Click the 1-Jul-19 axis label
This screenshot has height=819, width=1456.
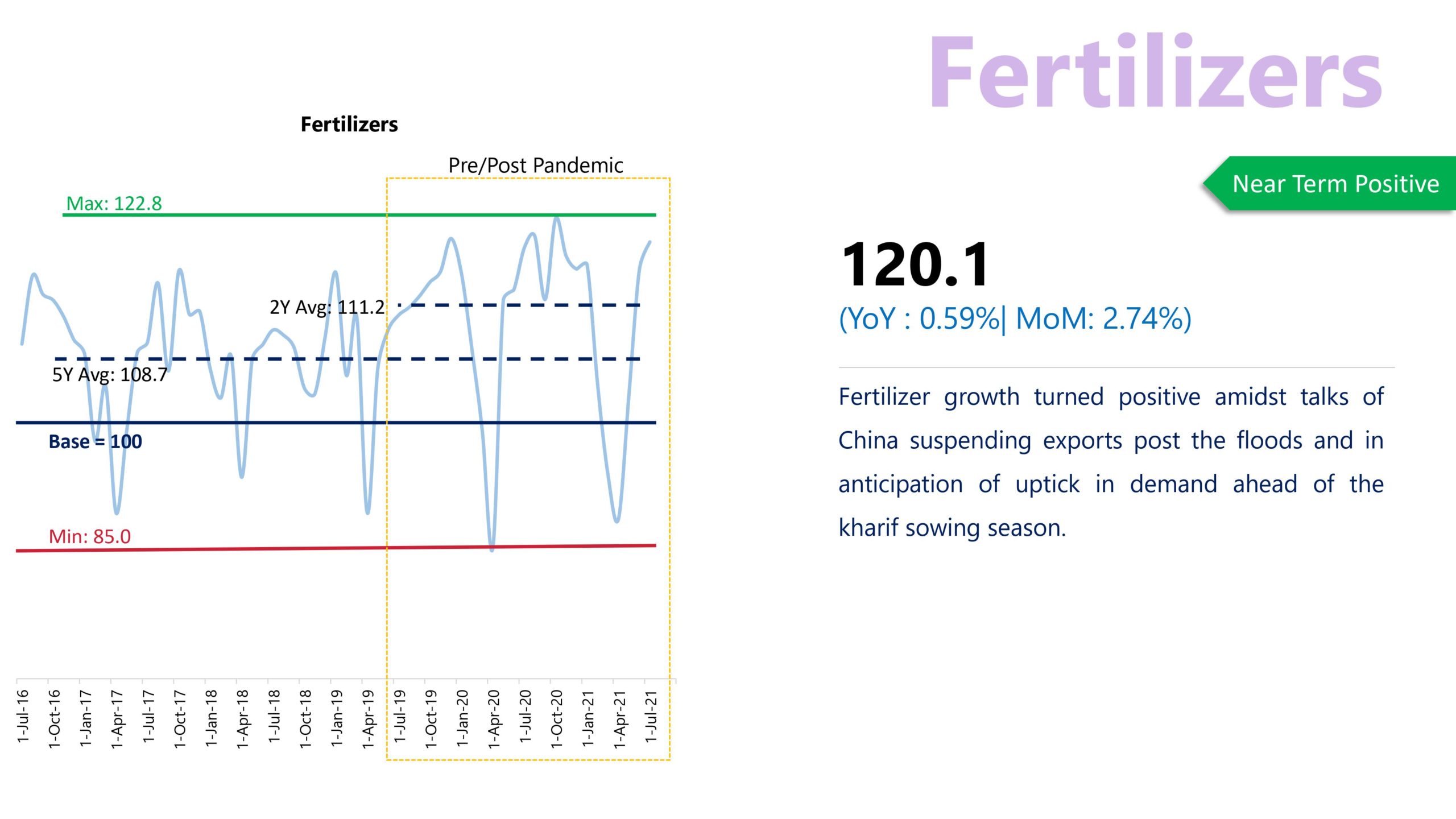[x=400, y=716]
